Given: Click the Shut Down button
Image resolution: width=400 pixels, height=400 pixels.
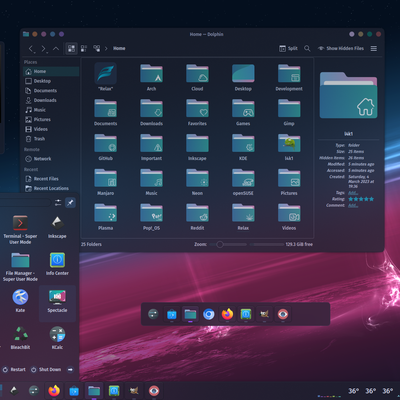Looking at the screenshot, I should [x=46, y=369].
